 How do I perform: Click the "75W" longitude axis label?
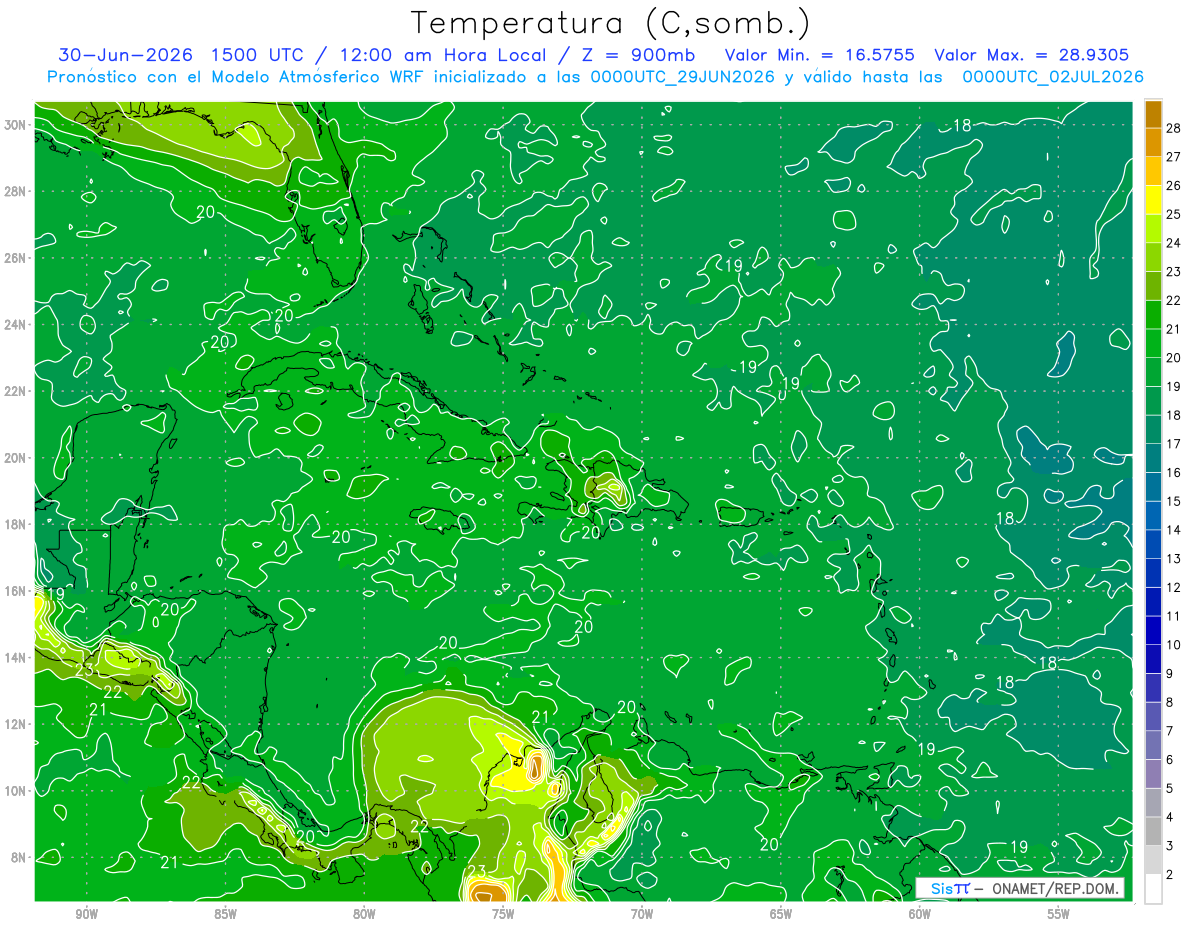(503, 914)
